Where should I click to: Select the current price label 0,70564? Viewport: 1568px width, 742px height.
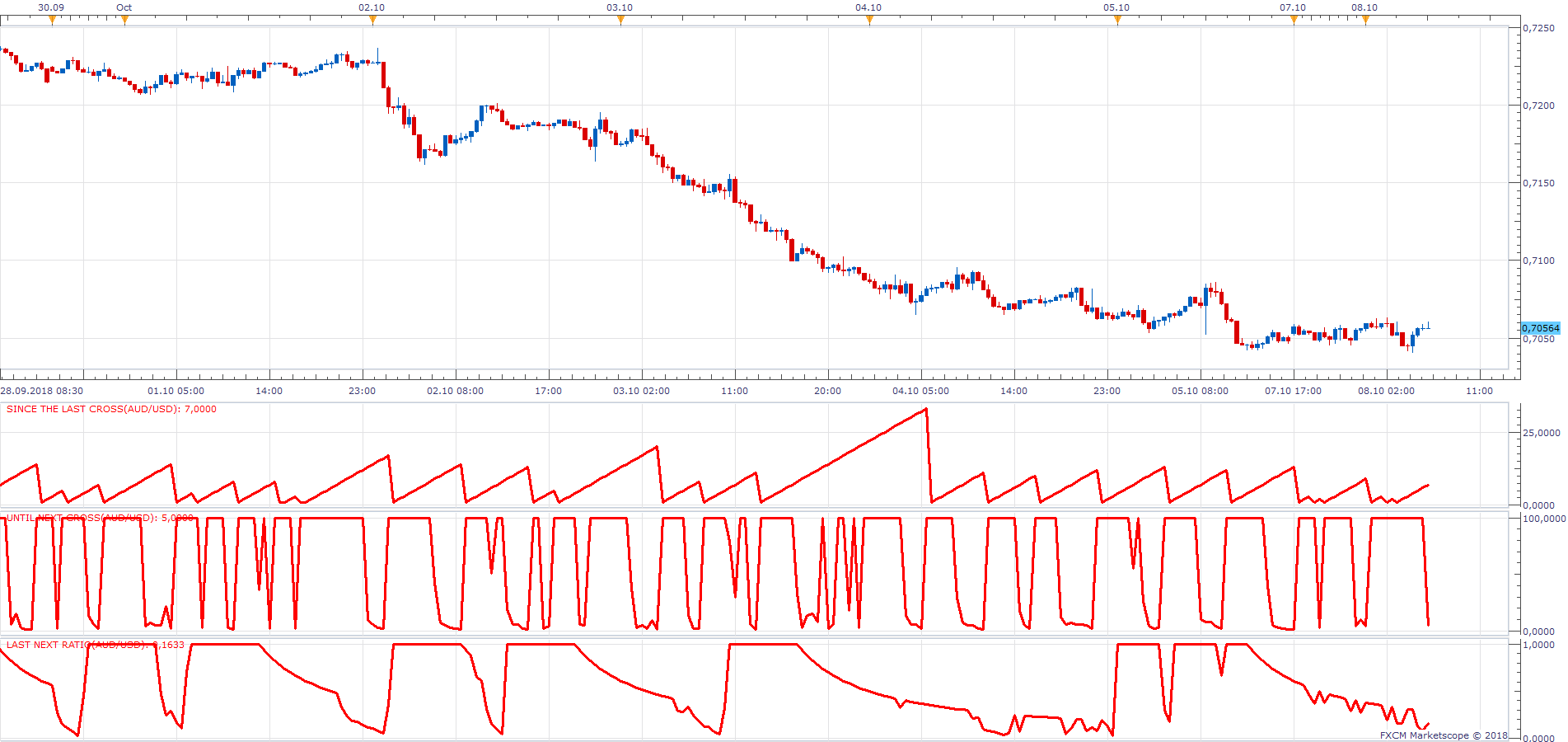(x=1540, y=328)
